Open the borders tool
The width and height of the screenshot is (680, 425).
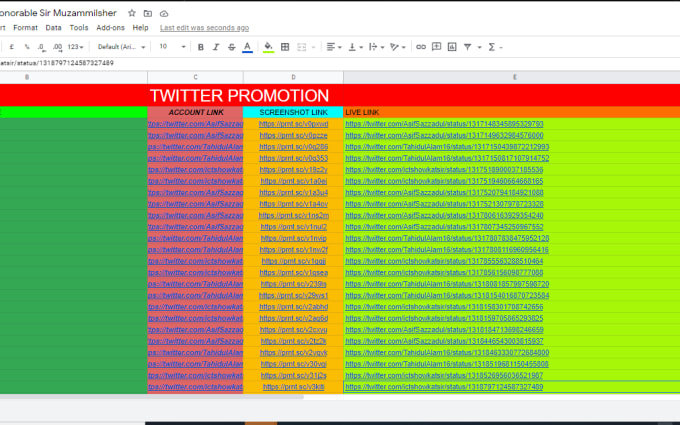(x=285, y=47)
